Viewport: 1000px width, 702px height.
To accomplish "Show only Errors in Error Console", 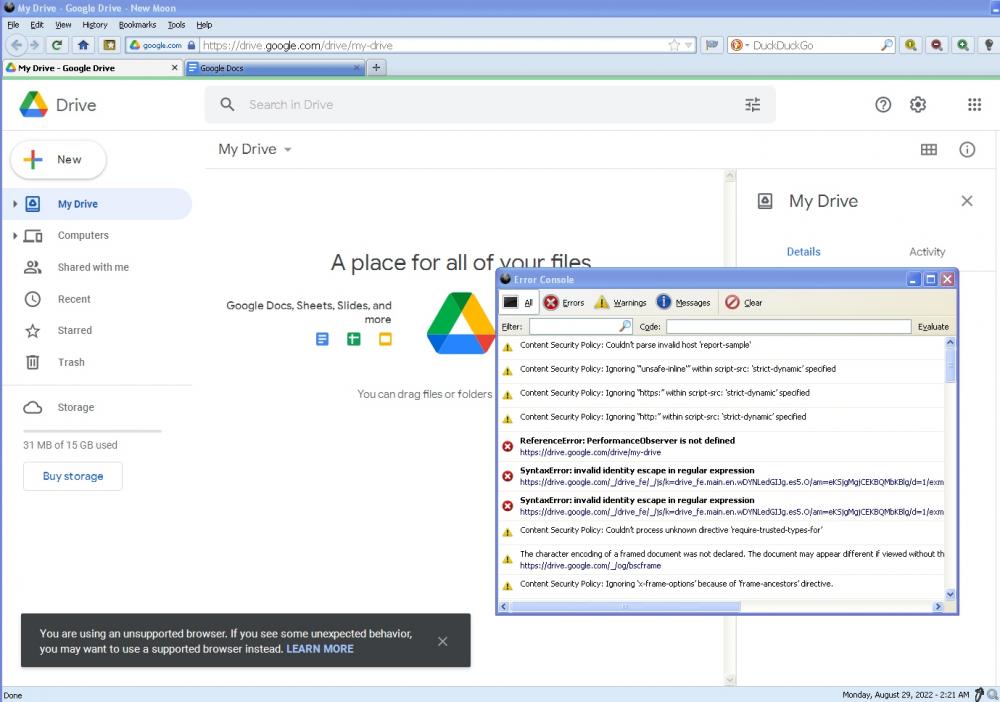I will click(564, 303).
